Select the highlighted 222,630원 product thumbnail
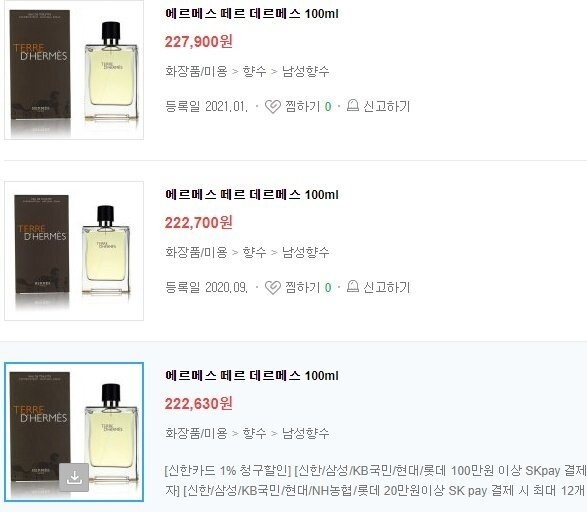 74,432
